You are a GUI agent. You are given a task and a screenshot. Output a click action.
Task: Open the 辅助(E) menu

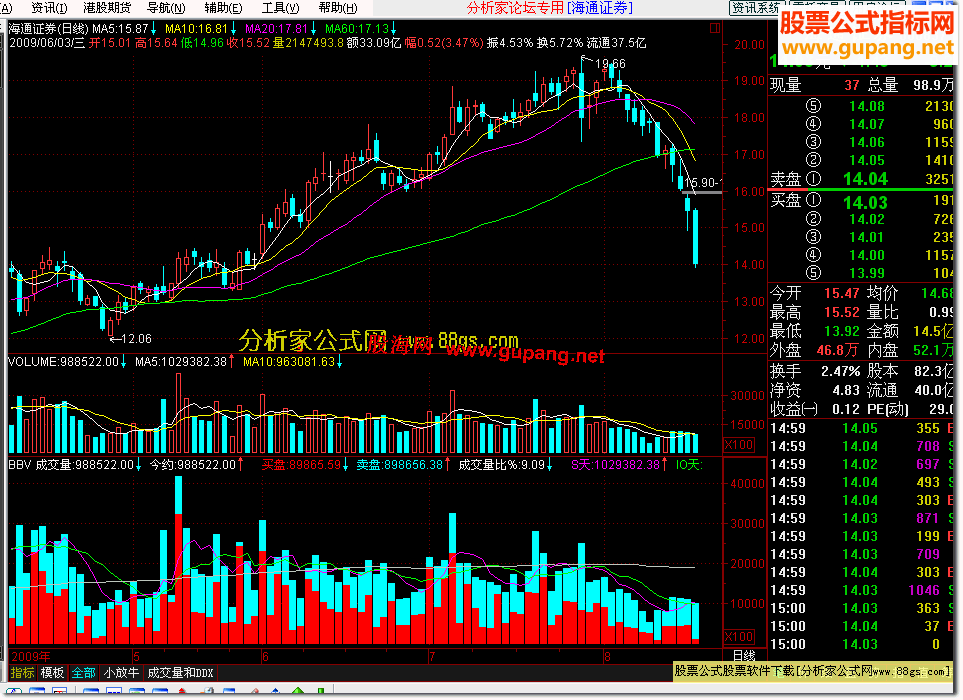(224, 8)
